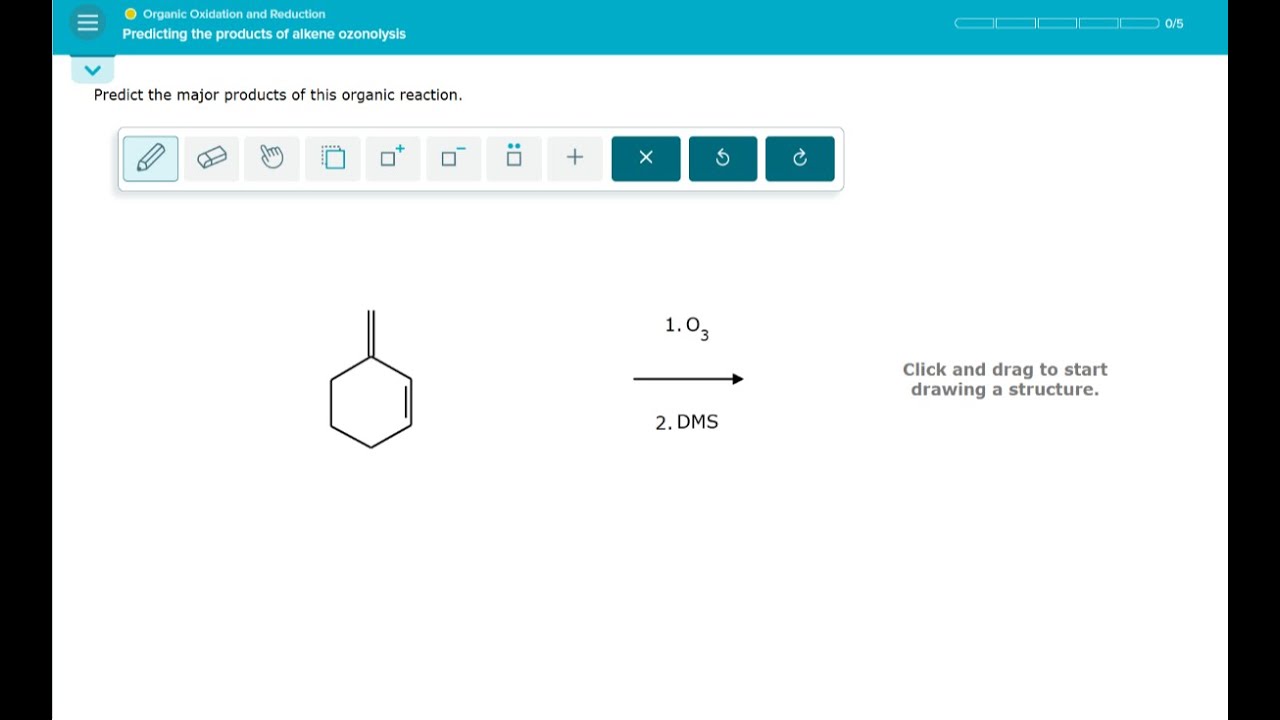
Task: Select the lone pair electrons tool
Action: tap(514, 158)
